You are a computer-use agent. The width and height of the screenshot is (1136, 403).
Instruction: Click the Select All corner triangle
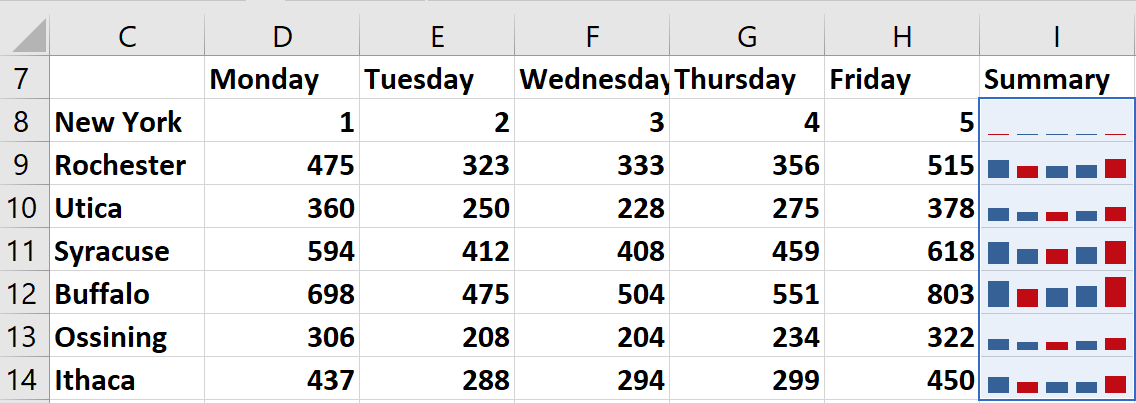tap(27, 36)
